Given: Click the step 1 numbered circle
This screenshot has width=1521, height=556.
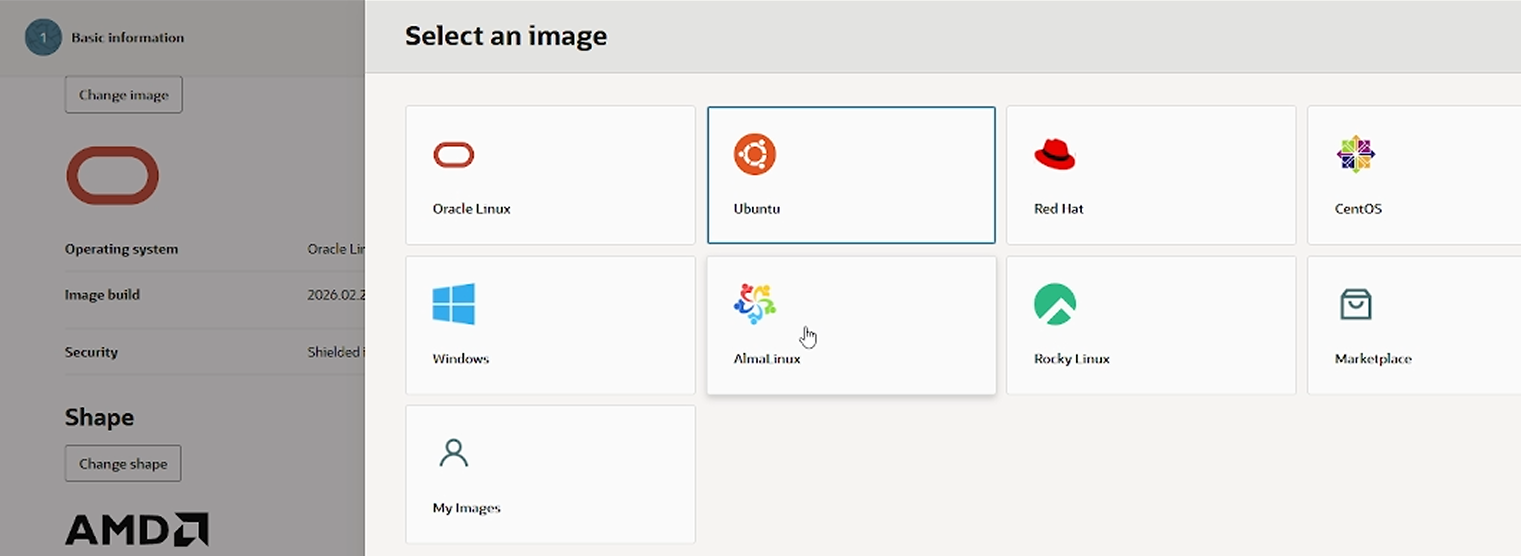Looking at the screenshot, I should click(x=43, y=38).
